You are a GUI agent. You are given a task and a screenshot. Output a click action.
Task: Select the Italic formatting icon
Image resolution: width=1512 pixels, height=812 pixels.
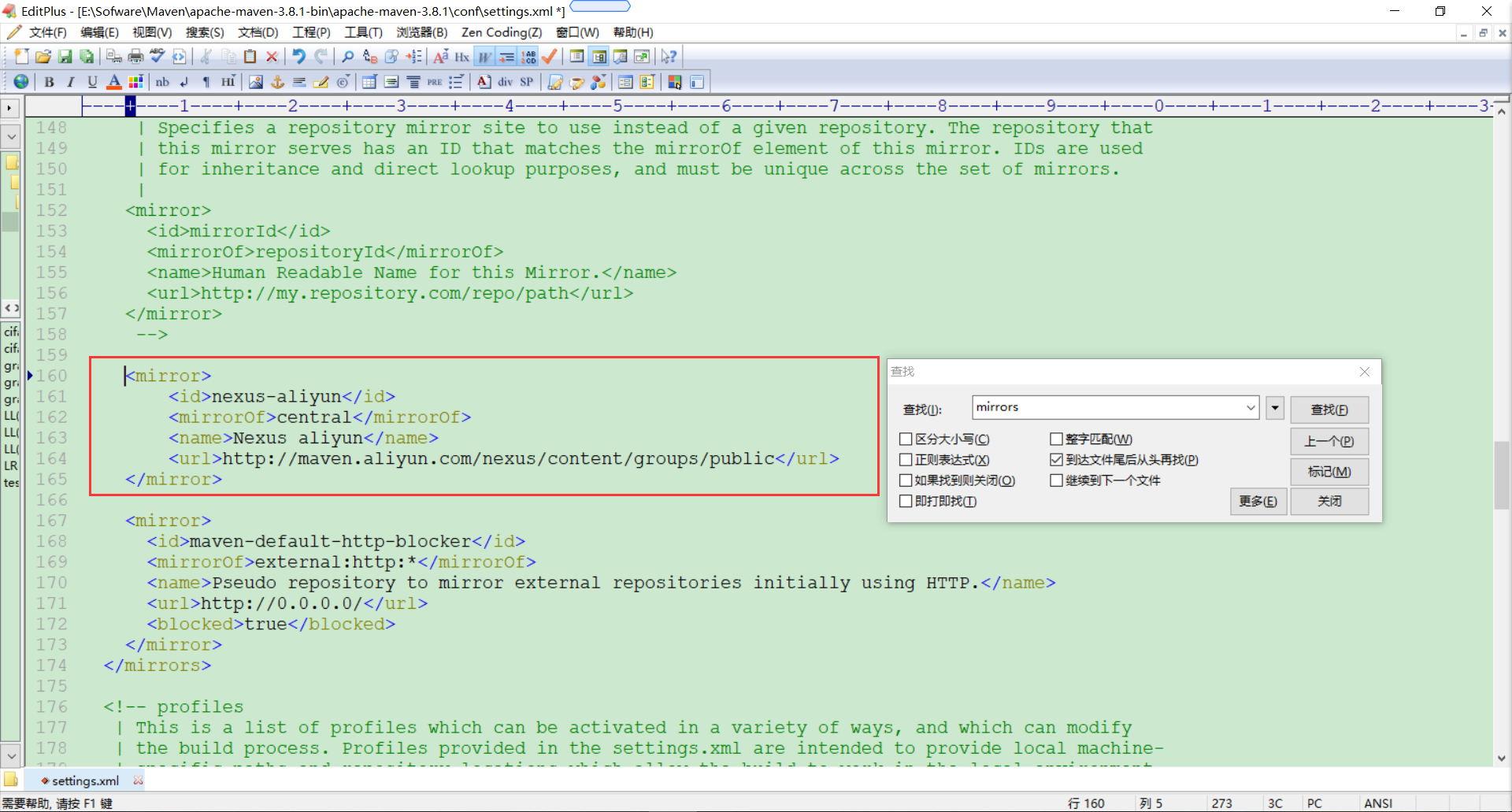[x=70, y=81]
